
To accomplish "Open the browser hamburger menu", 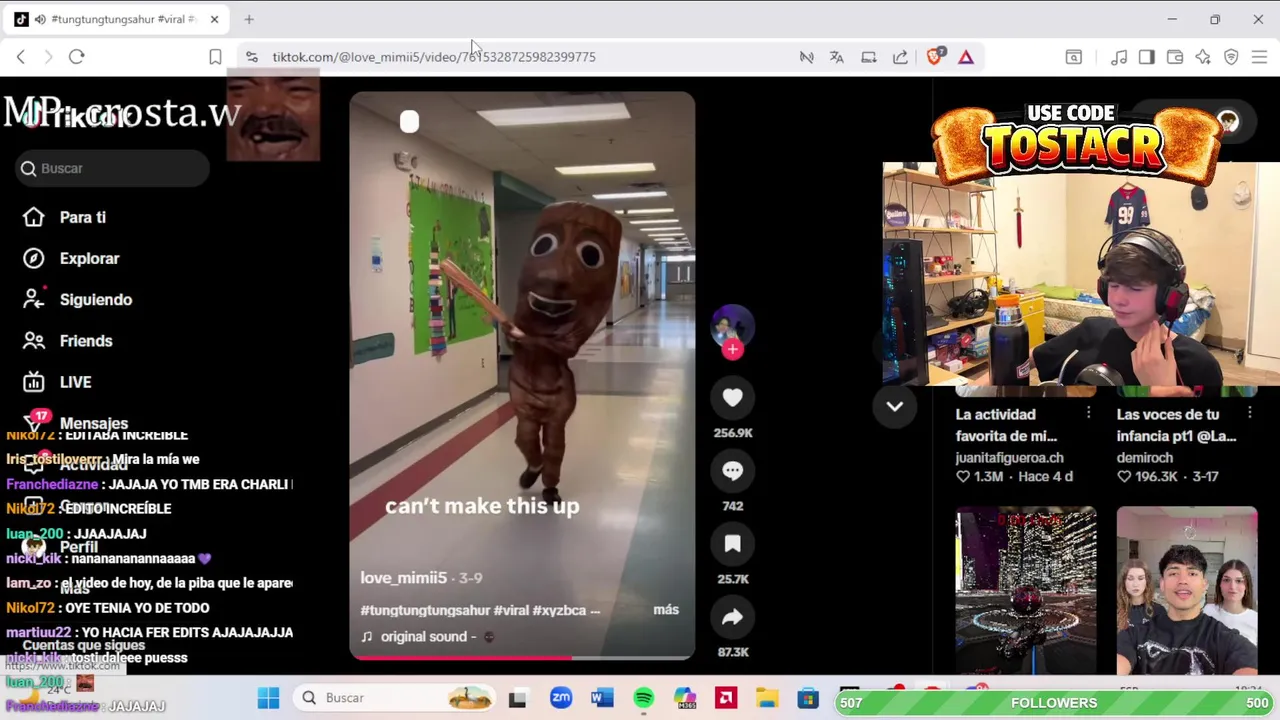I will (1259, 57).
